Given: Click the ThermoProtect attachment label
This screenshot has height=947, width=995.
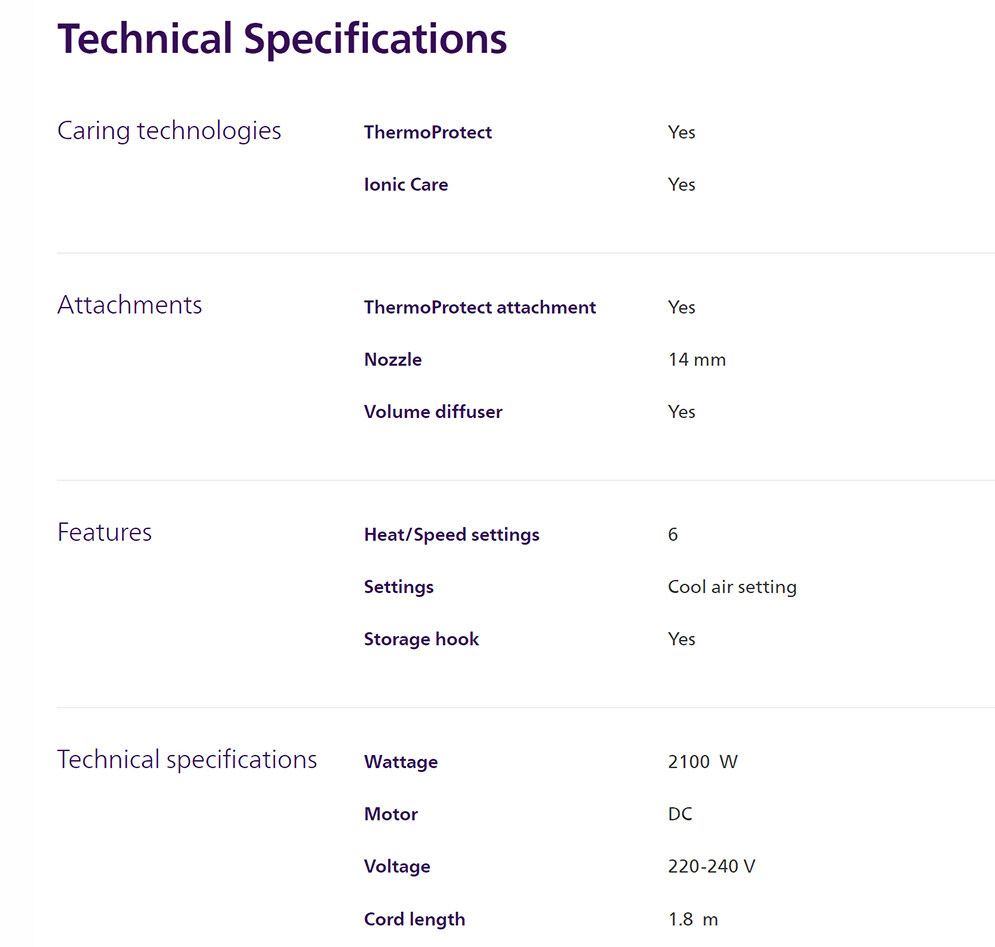Looking at the screenshot, I should (480, 307).
